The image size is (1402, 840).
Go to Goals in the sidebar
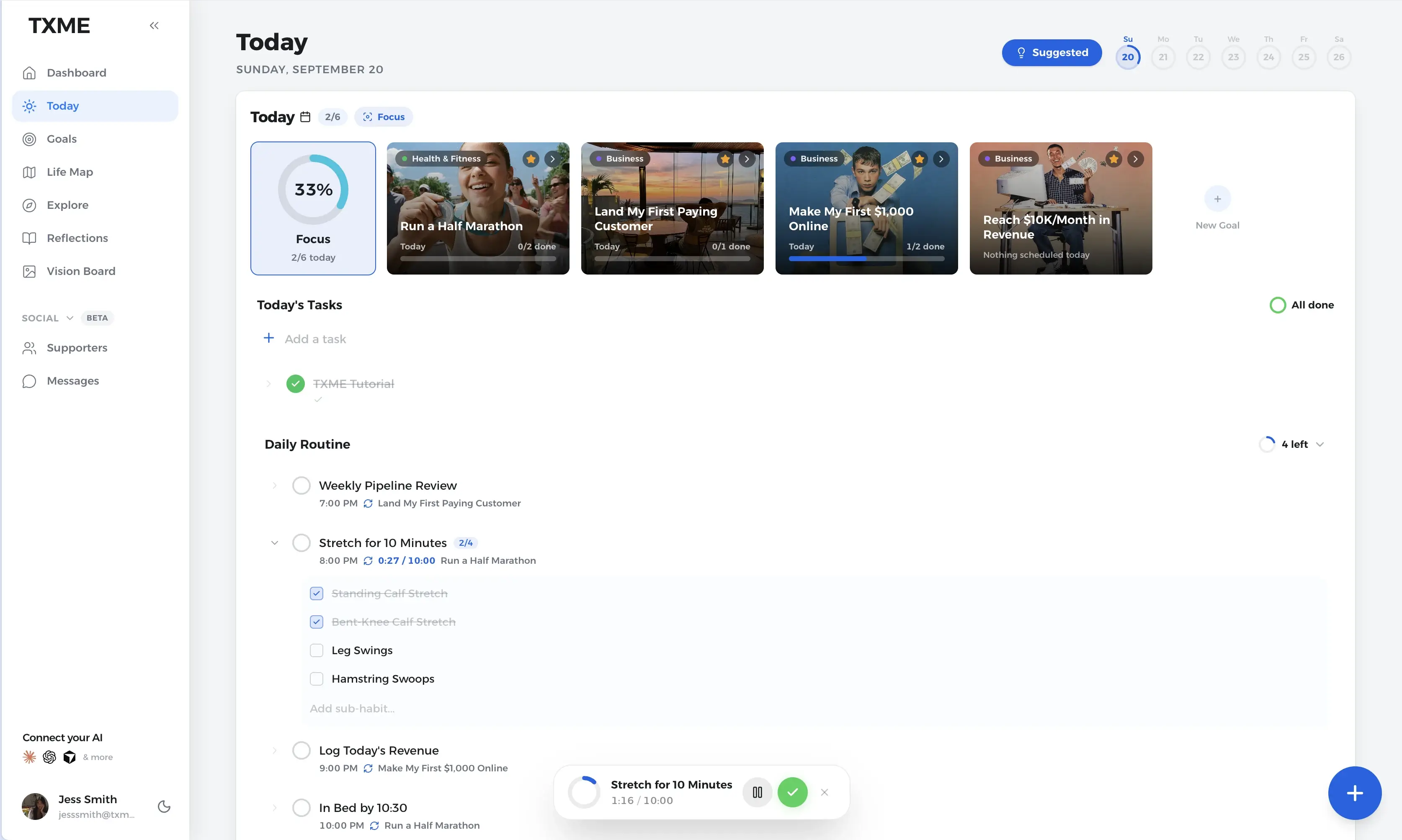[95, 139]
